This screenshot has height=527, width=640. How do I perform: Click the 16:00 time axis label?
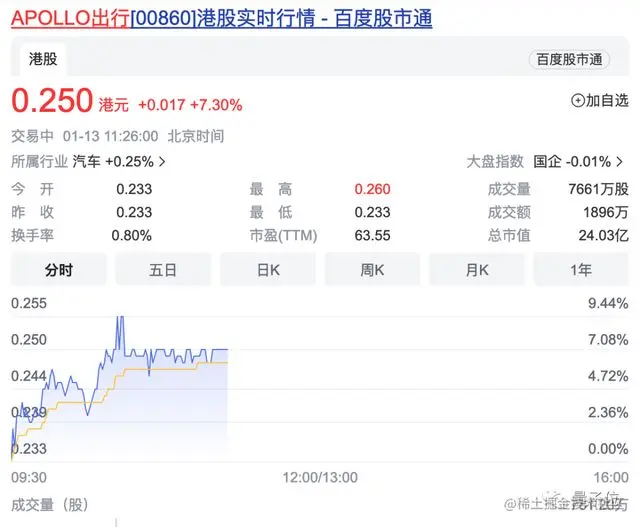[x=611, y=477]
